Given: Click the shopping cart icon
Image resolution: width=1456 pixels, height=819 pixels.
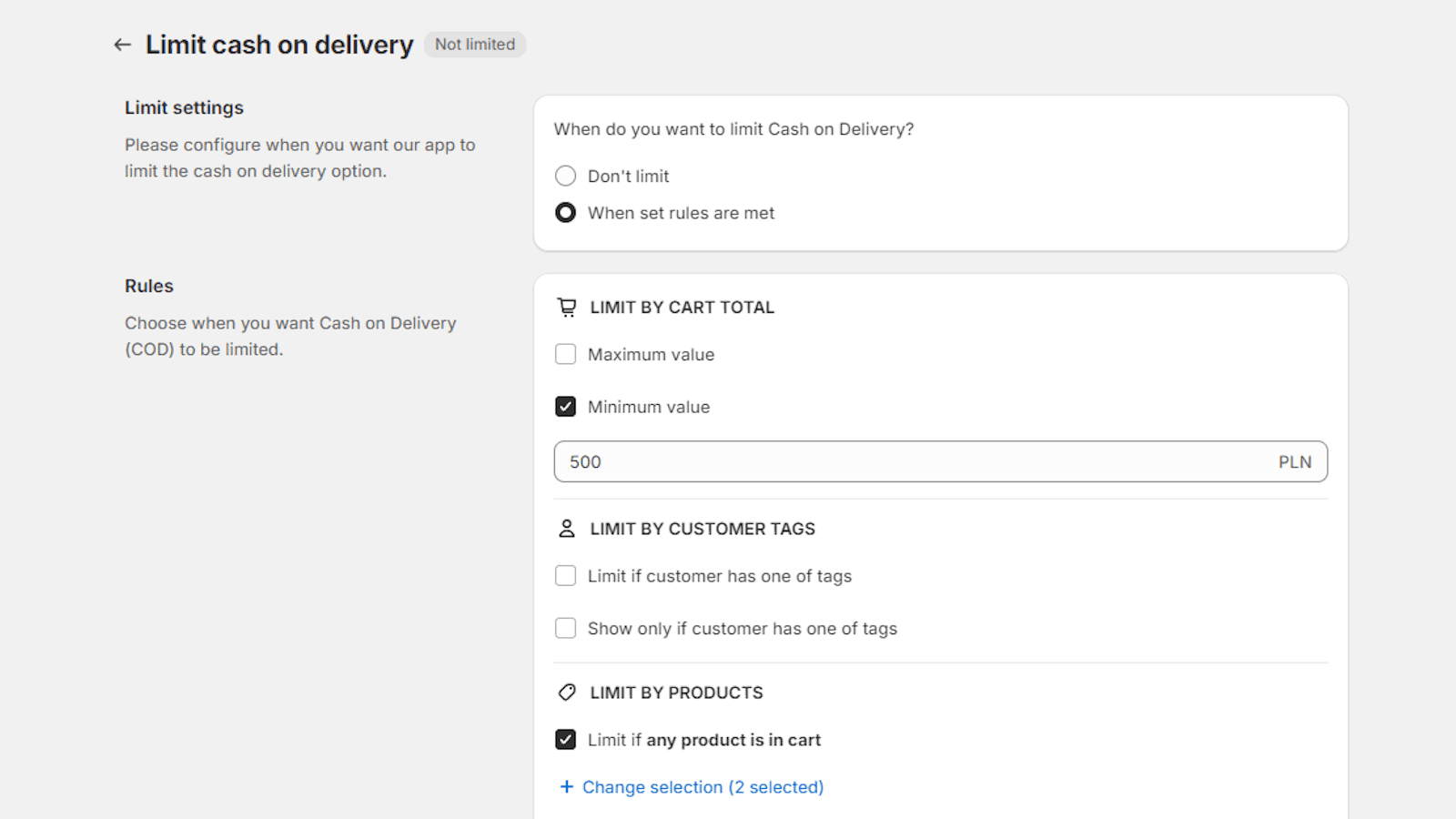Looking at the screenshot, I should coord(566,308).
